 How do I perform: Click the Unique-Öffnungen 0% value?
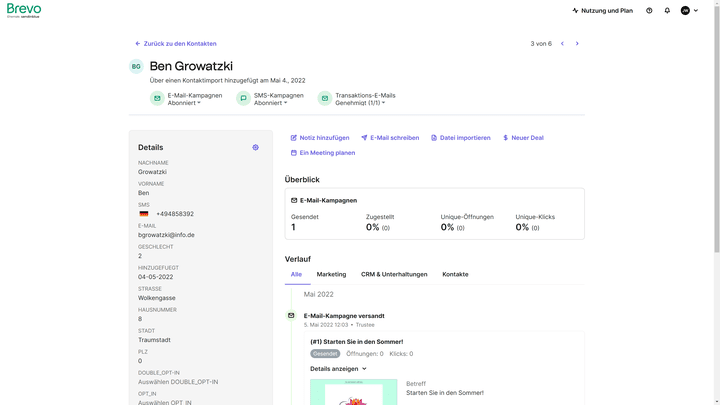[x=447, y=227]
